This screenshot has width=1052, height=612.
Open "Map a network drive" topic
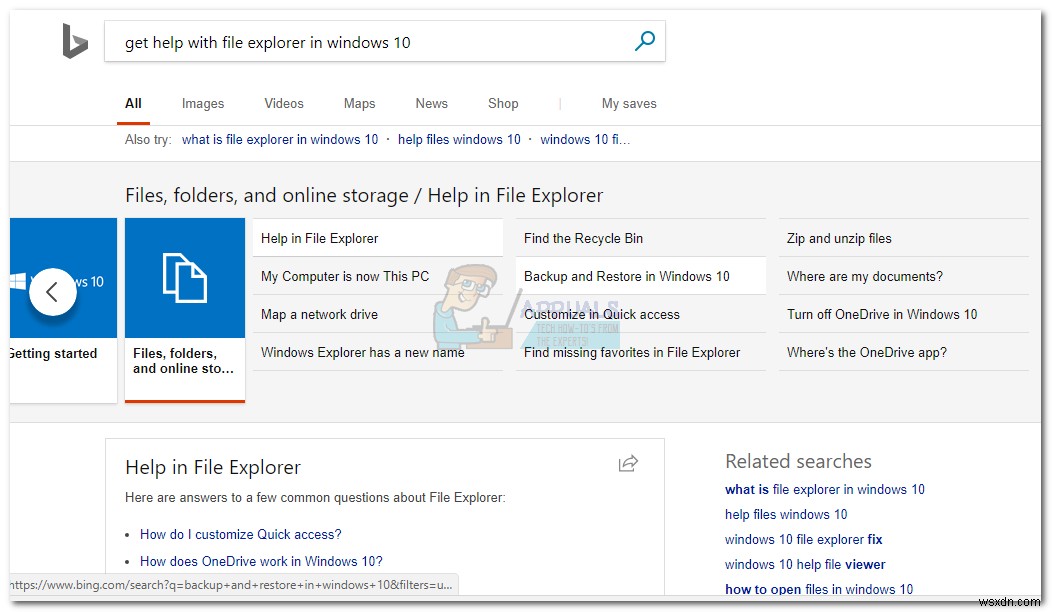point(319,315)
